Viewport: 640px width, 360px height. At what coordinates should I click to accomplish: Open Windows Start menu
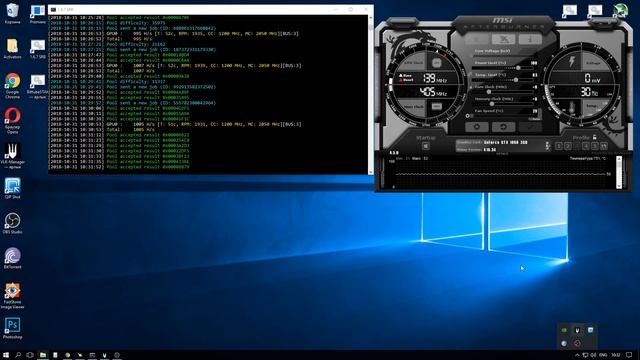[6, 355]
